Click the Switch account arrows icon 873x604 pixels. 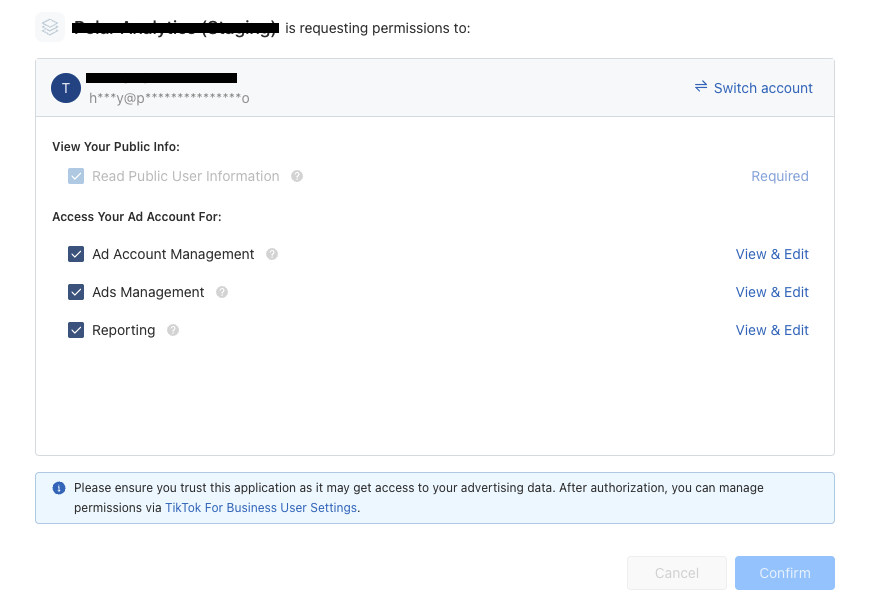701,87
